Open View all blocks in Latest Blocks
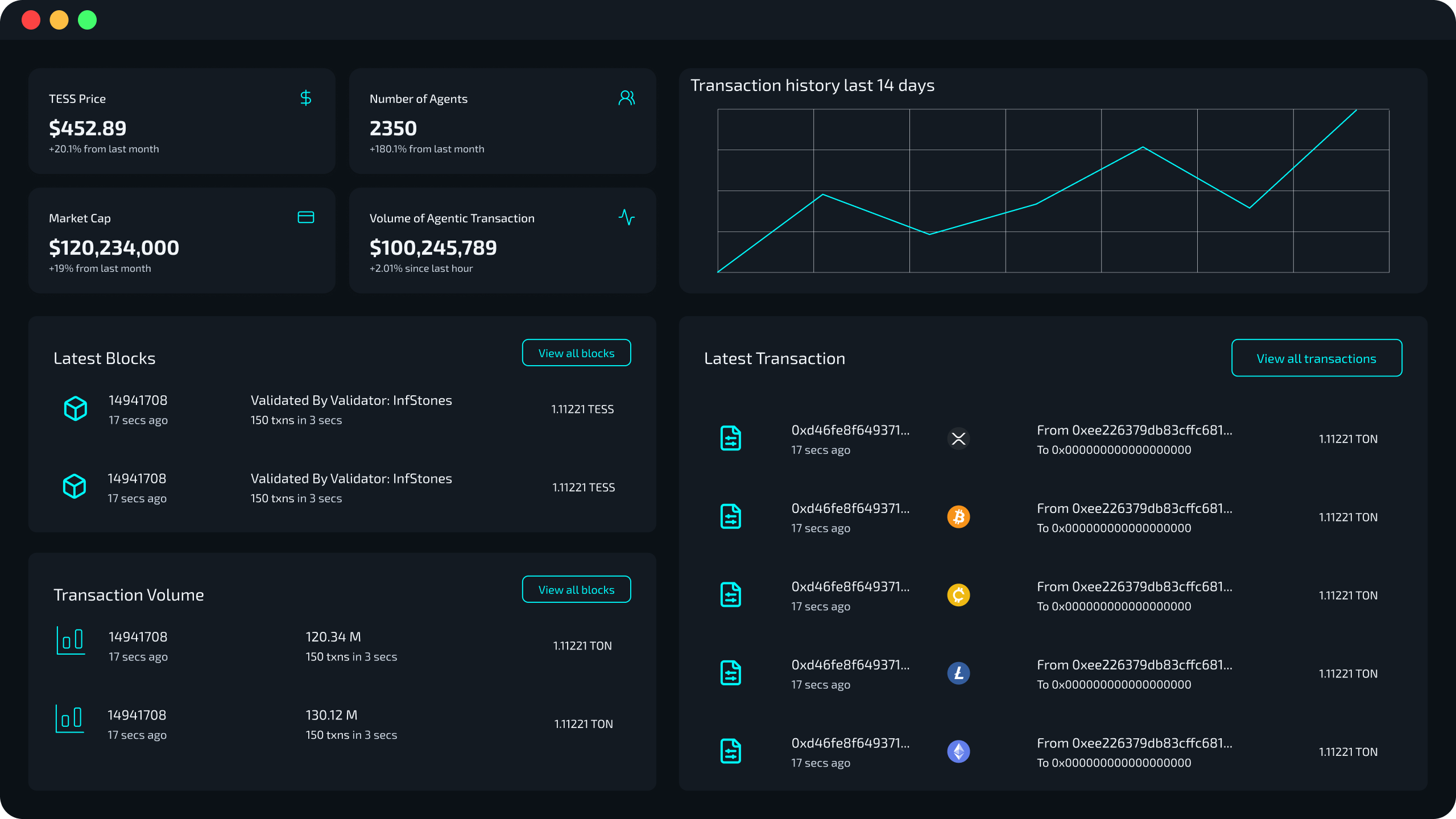The width and height of the screenshot is (1456, 819). 576,353
